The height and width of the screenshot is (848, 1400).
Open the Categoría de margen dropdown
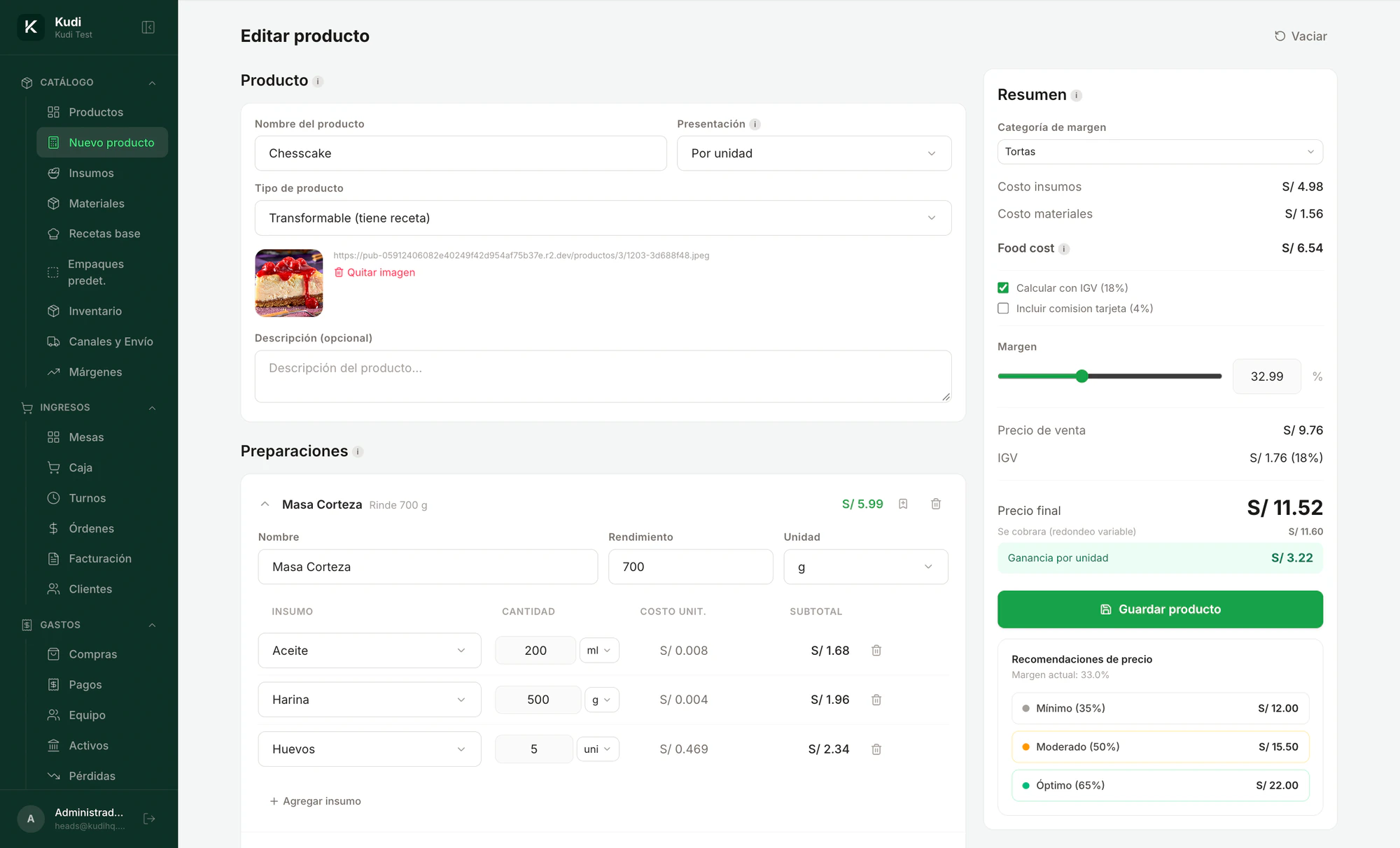pyautogui.click(x=1160, y=152)
